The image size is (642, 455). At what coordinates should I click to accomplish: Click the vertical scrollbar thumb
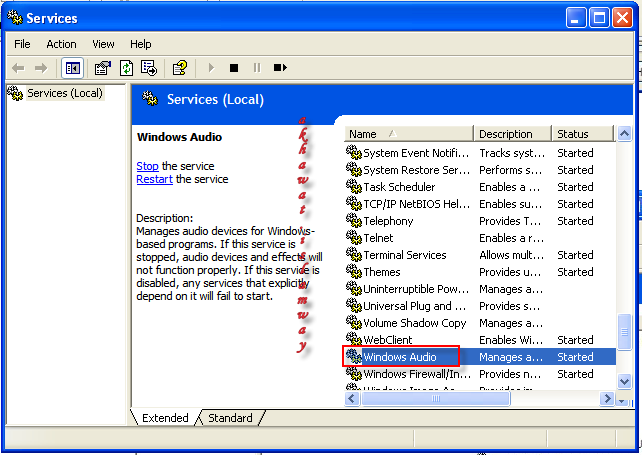(x=624, y=332)
